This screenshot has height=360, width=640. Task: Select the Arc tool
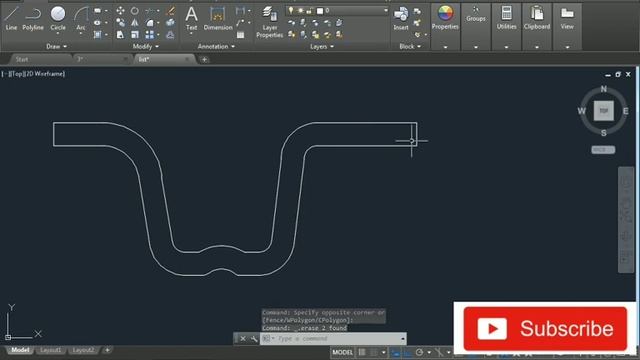81,18
